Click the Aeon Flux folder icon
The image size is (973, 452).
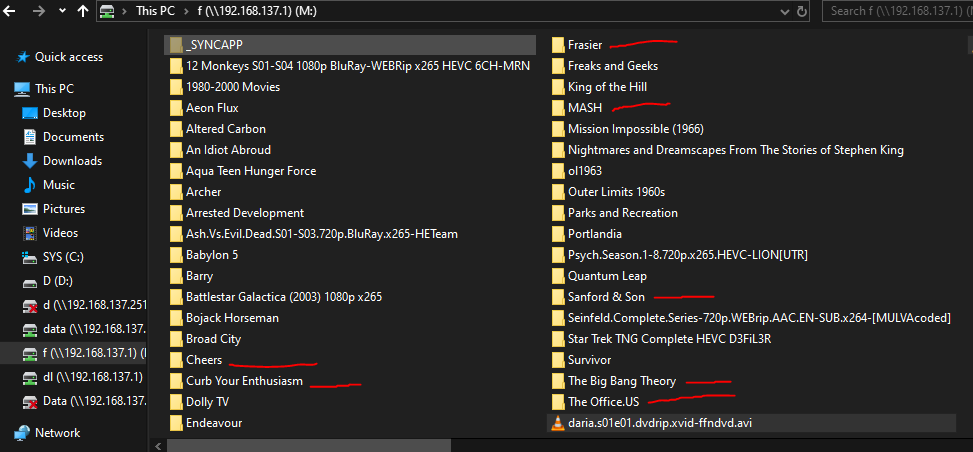click(x=176, y=108)
